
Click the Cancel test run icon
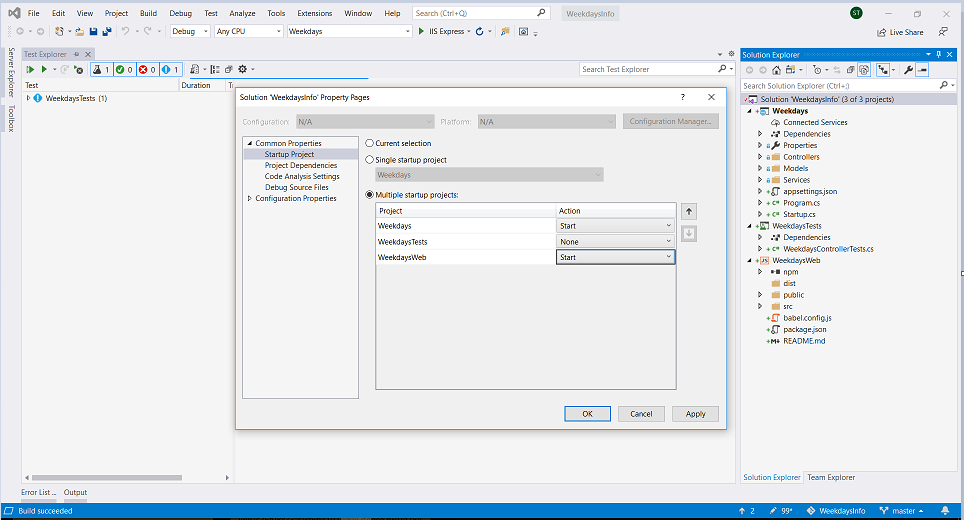[x=78, y=69]
